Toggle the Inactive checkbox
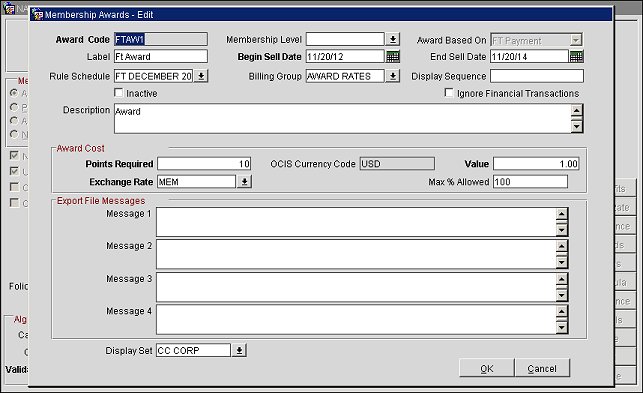 tap(119, 93)
